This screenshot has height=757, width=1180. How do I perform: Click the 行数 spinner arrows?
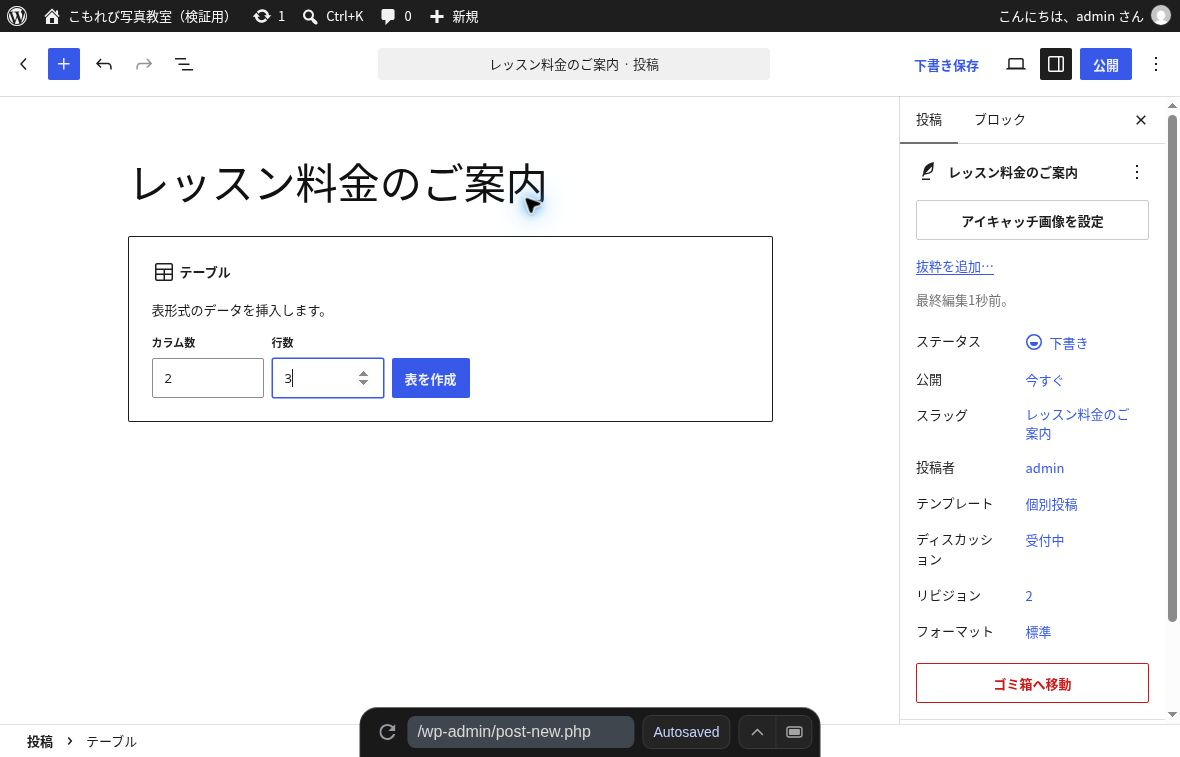click(x=363, y=378)
